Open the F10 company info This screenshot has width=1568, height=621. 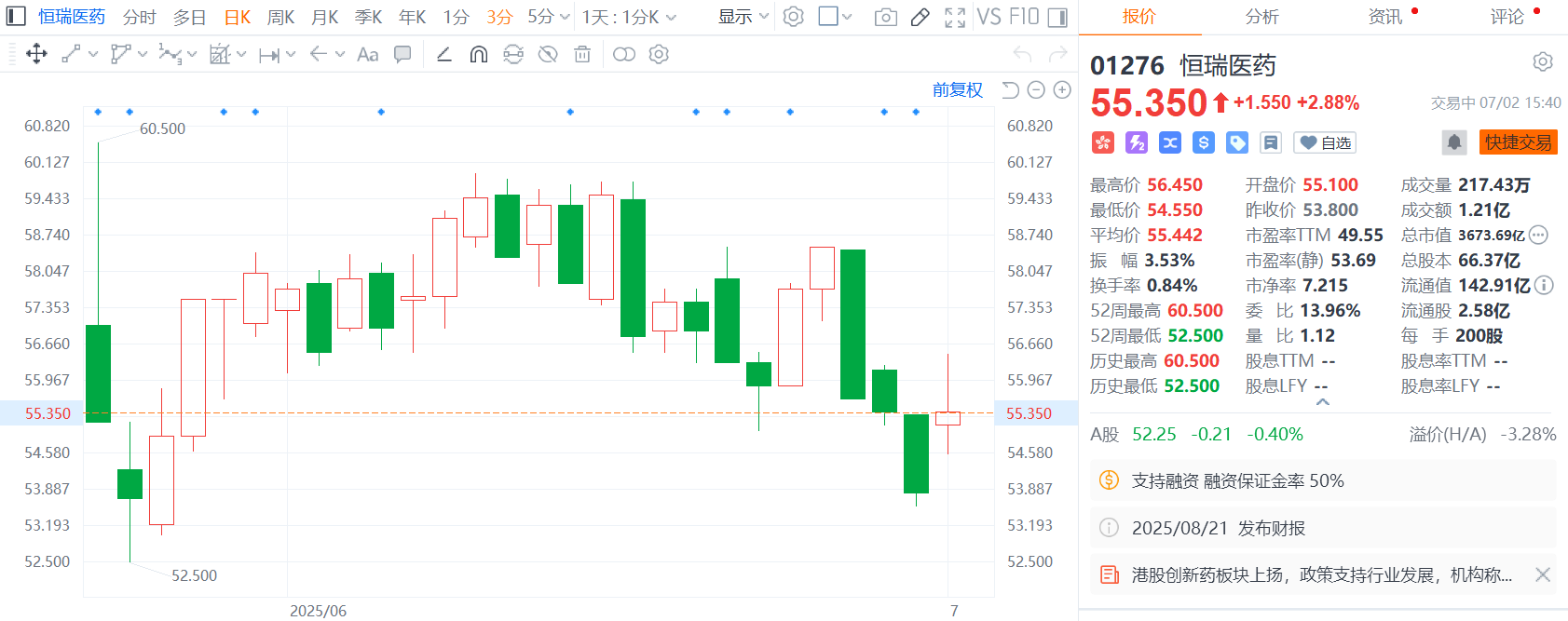pos(1024,17)
